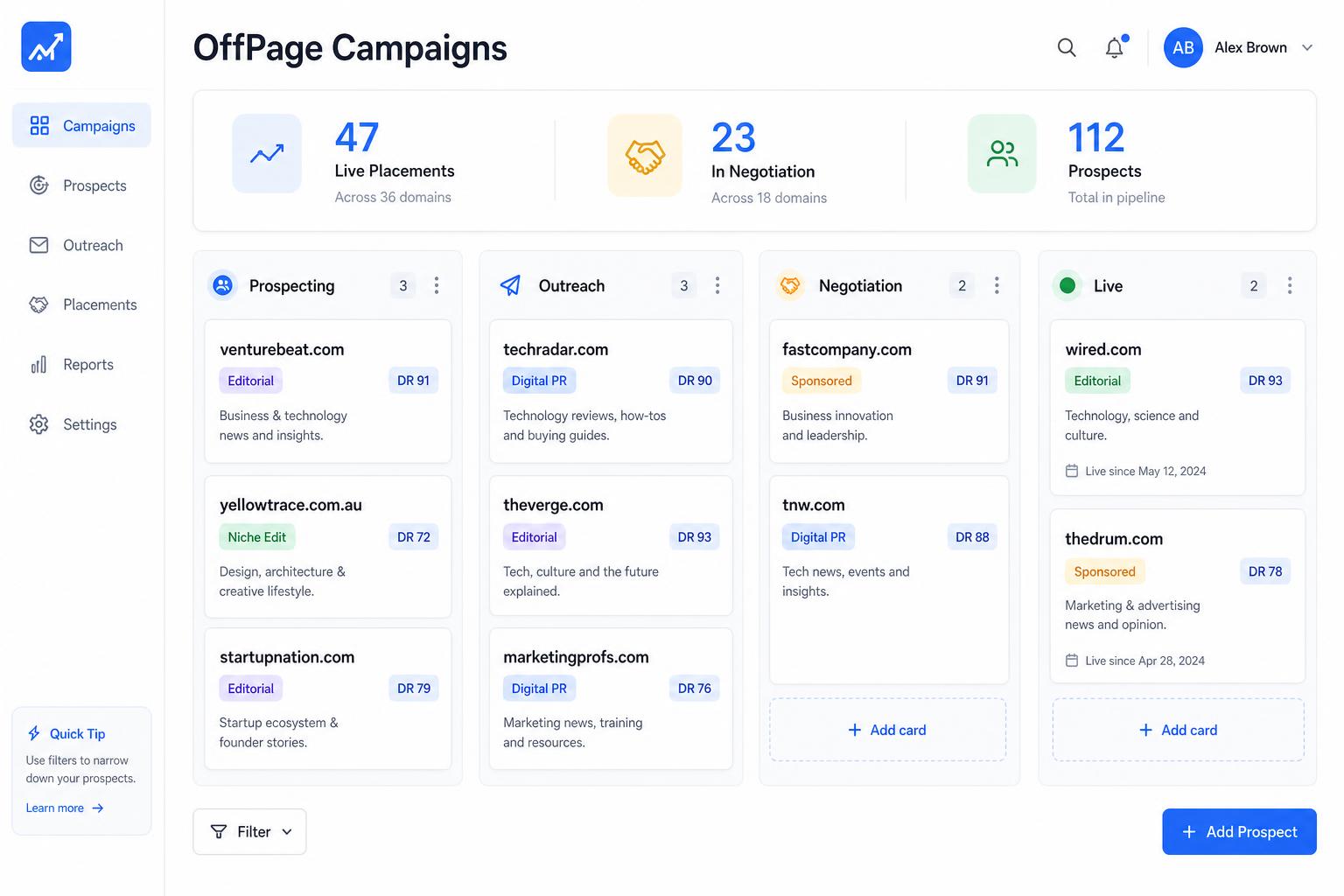The height and width of the screenshot is (896, 1344).
Task: Click the green Live status dot icon
Action: 1067,285
